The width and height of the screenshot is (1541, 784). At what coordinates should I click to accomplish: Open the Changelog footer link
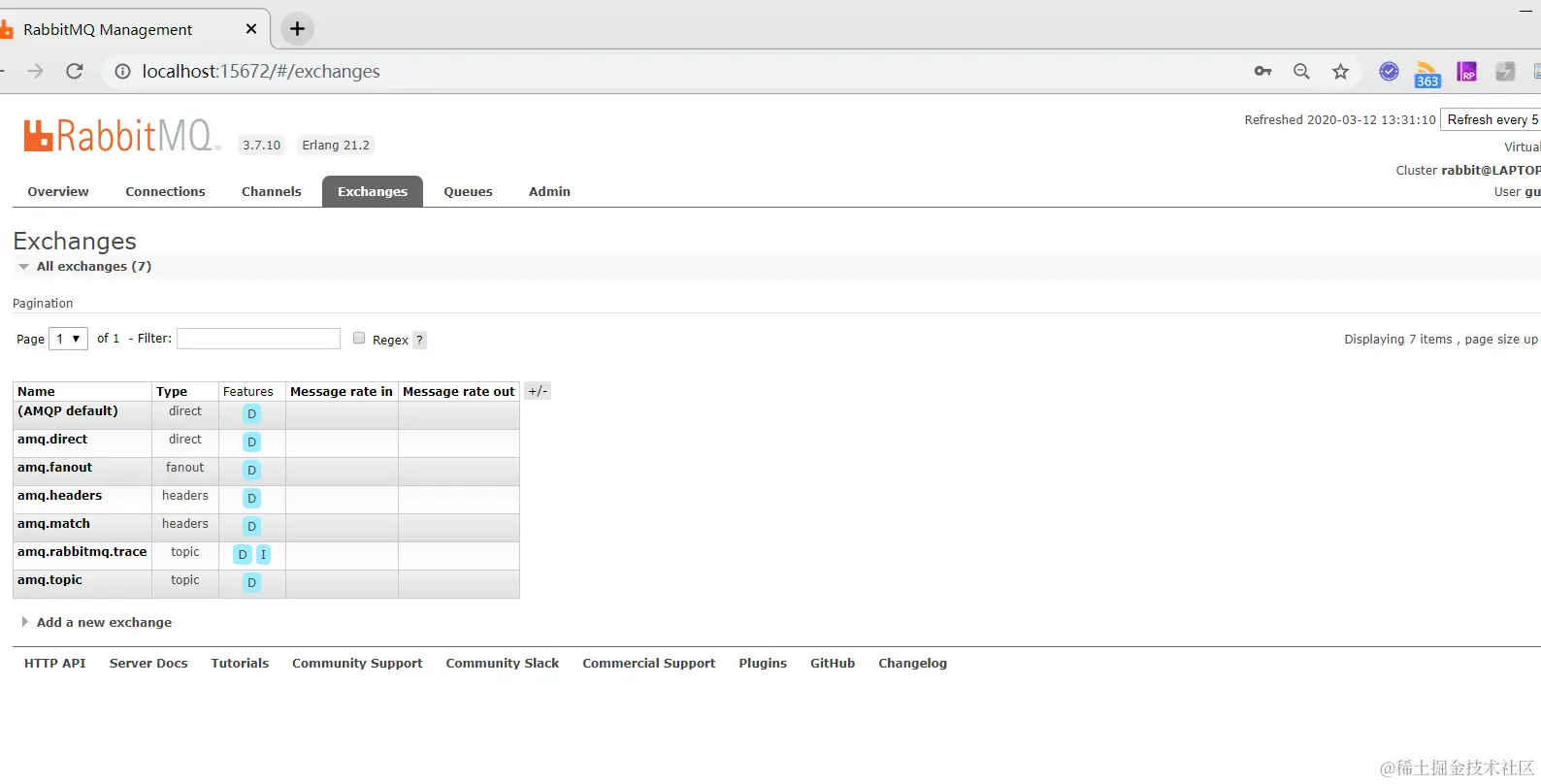pos(912,663)
